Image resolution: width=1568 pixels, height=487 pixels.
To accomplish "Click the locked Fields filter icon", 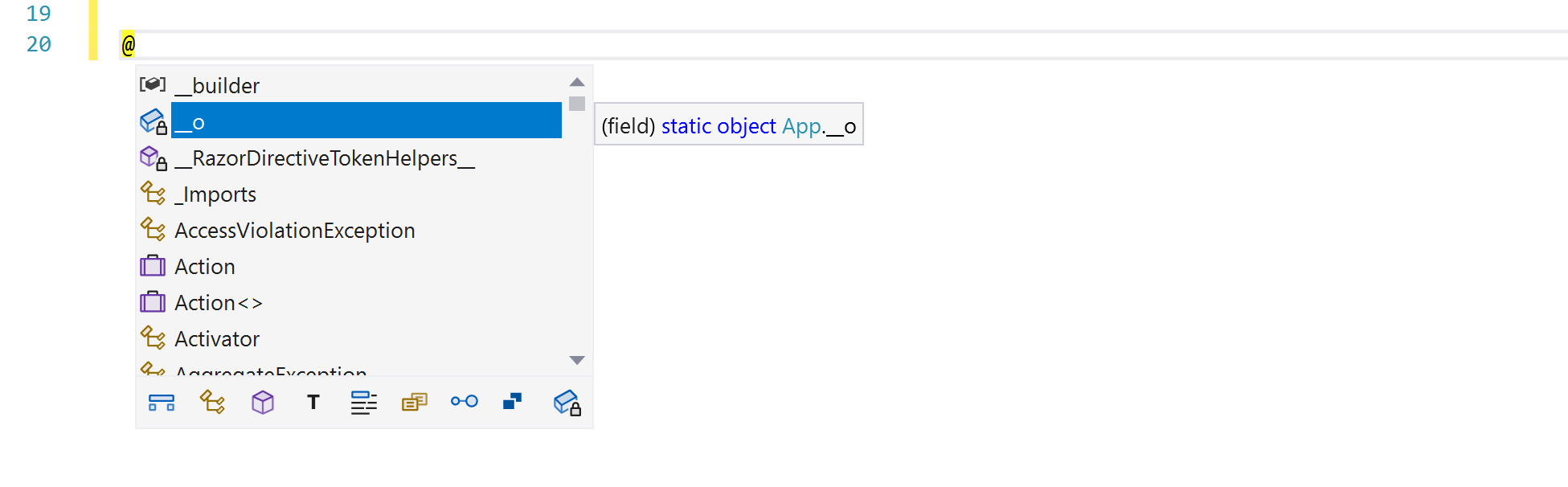I will pos(567,402).
